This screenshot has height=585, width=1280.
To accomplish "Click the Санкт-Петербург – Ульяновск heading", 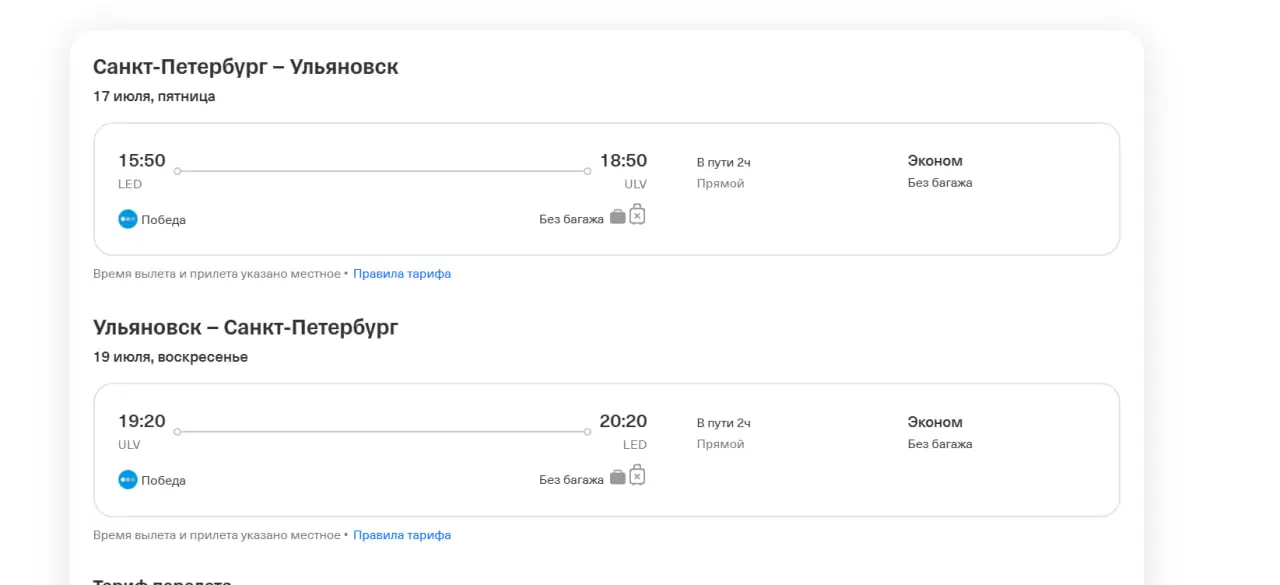I will (x=246, y=67).
